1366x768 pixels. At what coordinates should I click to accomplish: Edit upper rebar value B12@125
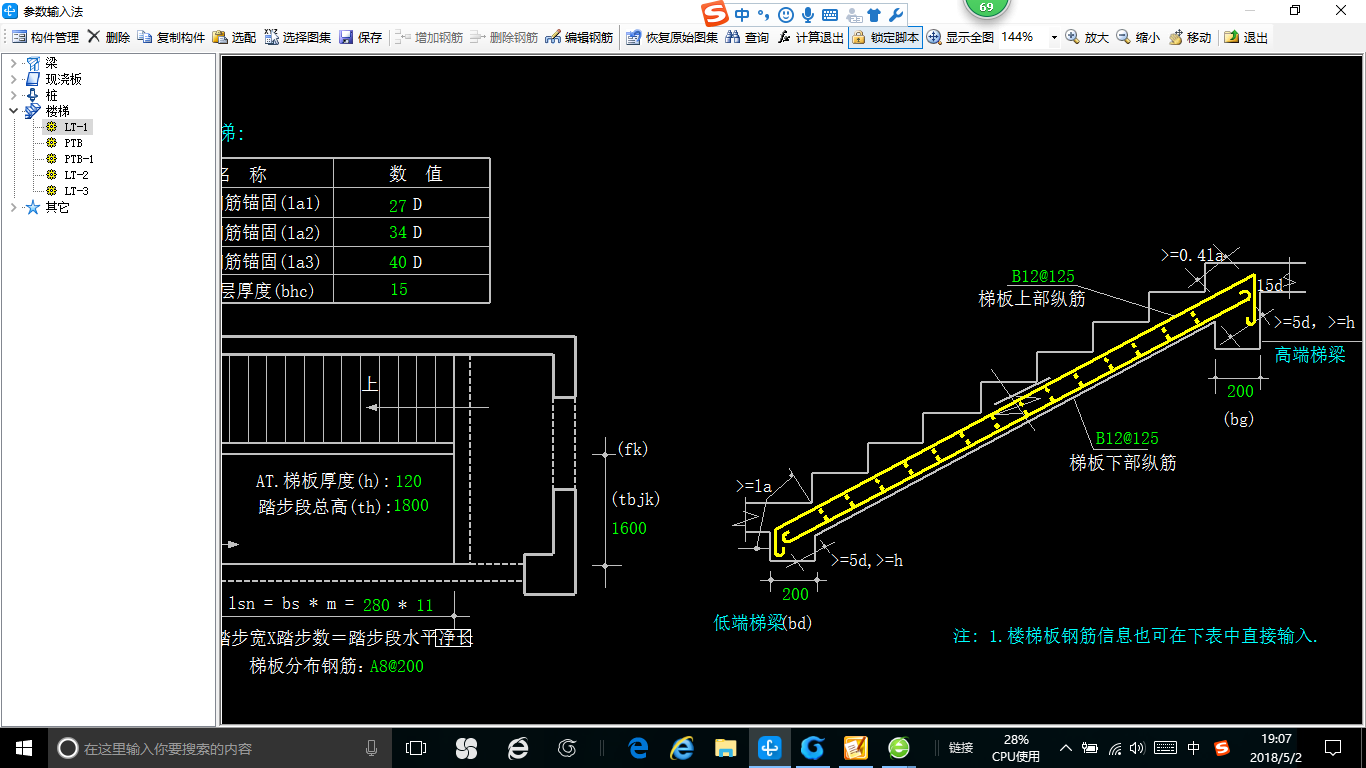point(1043,277)
